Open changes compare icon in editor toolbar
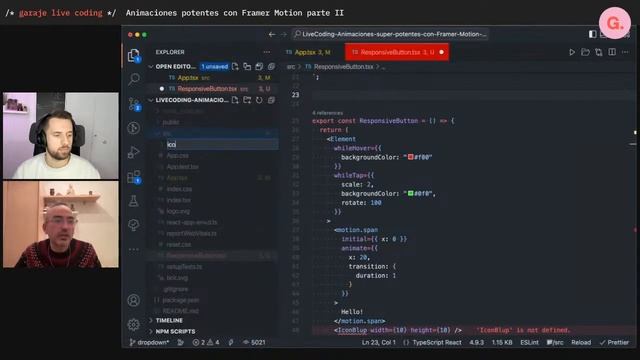 [x=599, y=52]
